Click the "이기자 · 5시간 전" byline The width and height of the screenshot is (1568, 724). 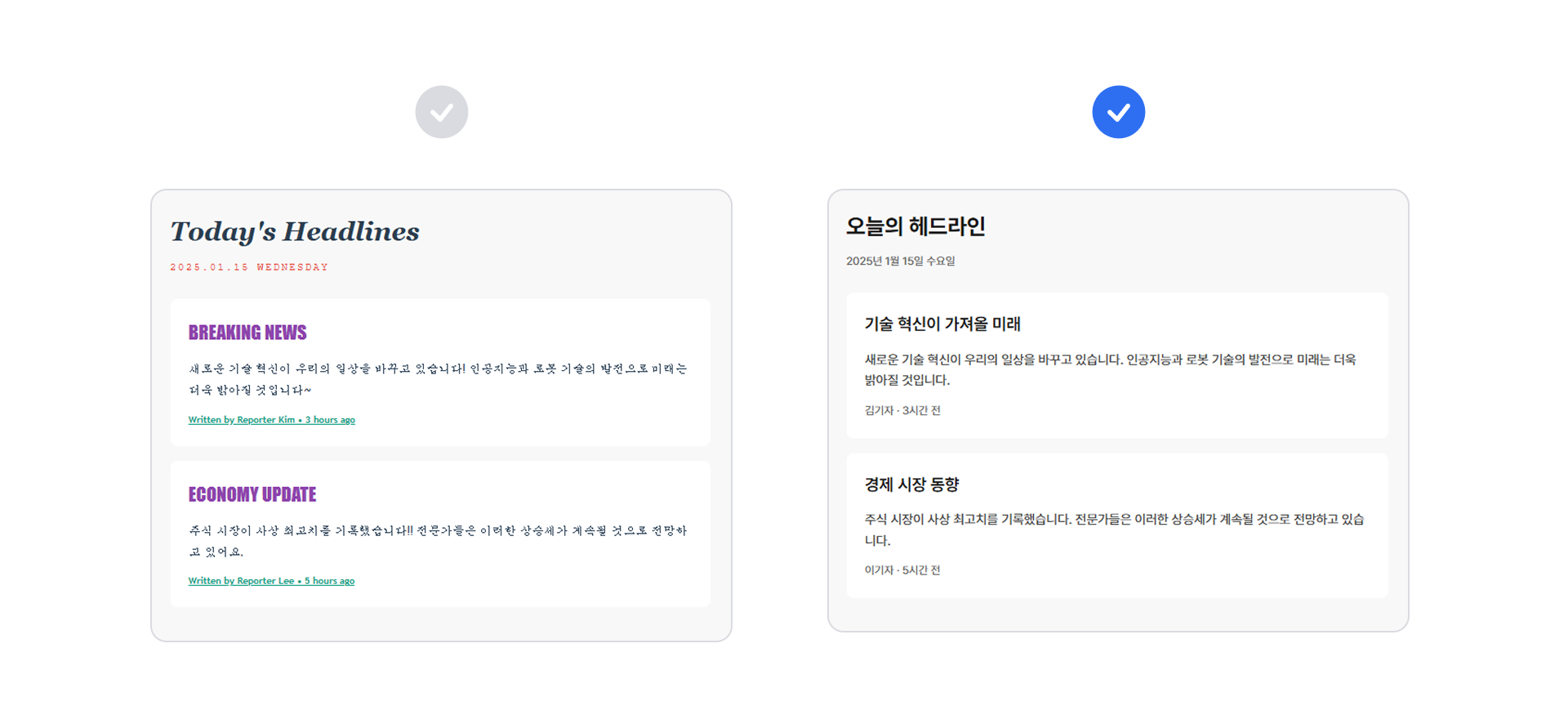902,570
